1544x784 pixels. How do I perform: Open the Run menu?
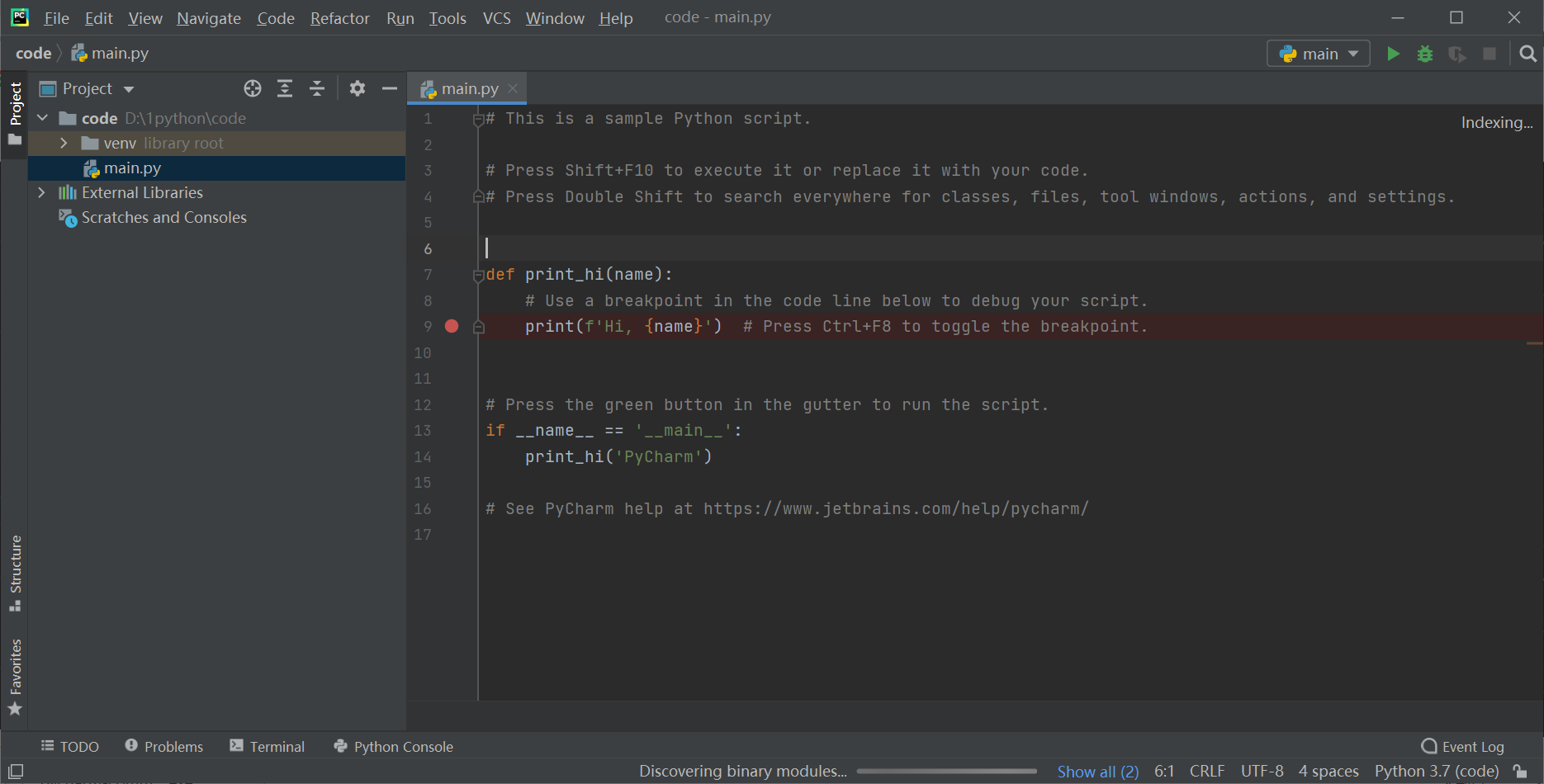click(x=400, y=18)
